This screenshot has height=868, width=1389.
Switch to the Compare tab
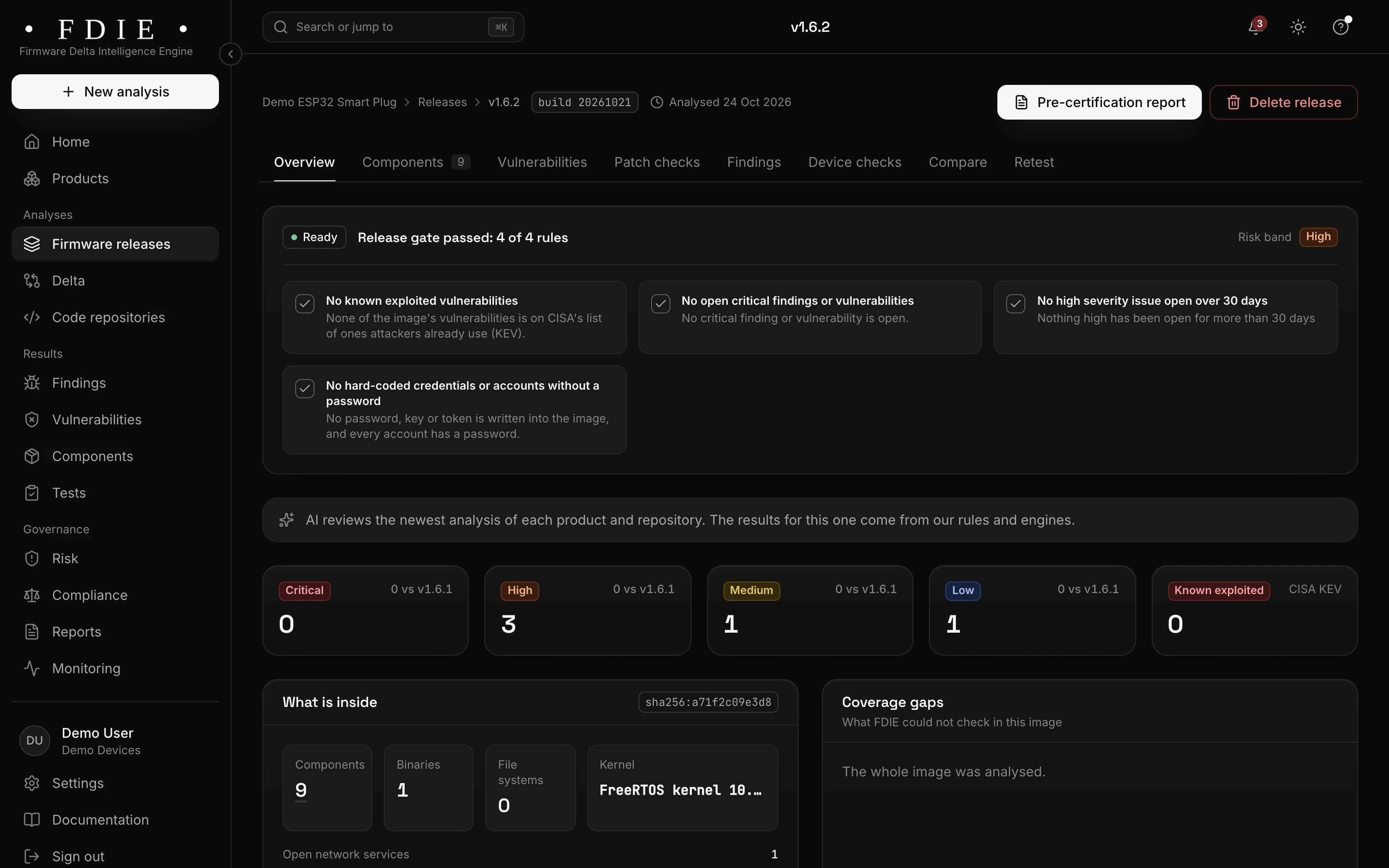coord(957,163)
